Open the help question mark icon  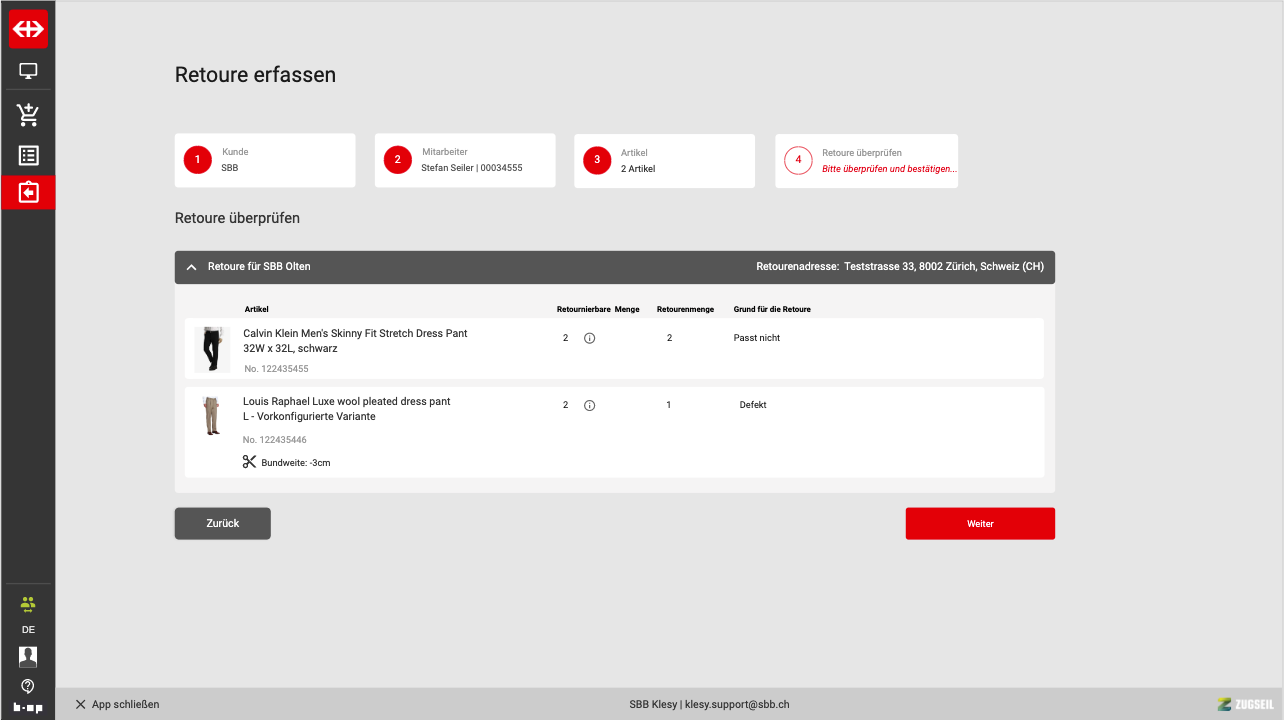pyautogui.click(x=28, y=686)
